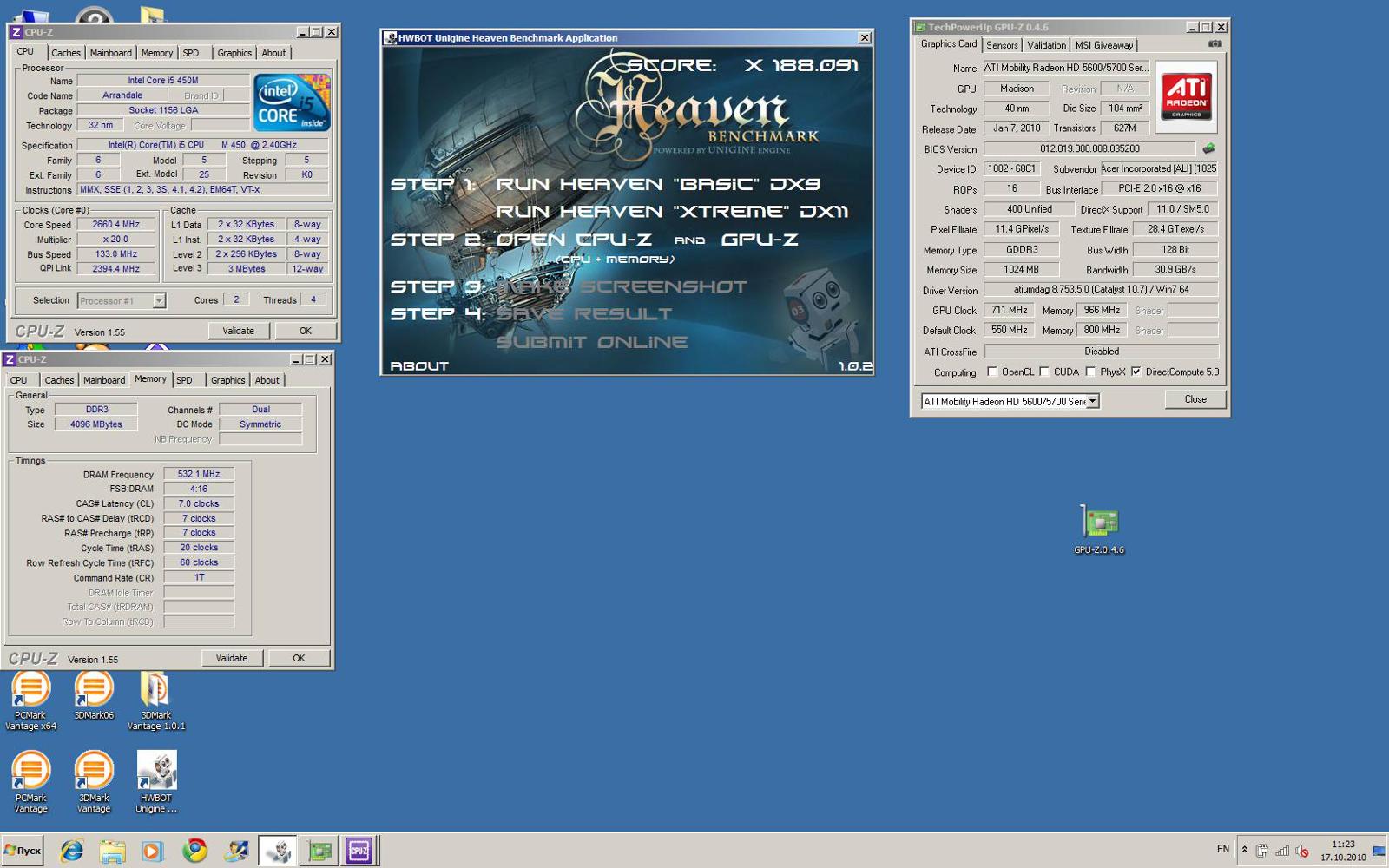This screenshot has height=868, width=1389.
Task: Open Graphics tab in CPU-Z window showing Timings
Action: (x=227, y=380)
